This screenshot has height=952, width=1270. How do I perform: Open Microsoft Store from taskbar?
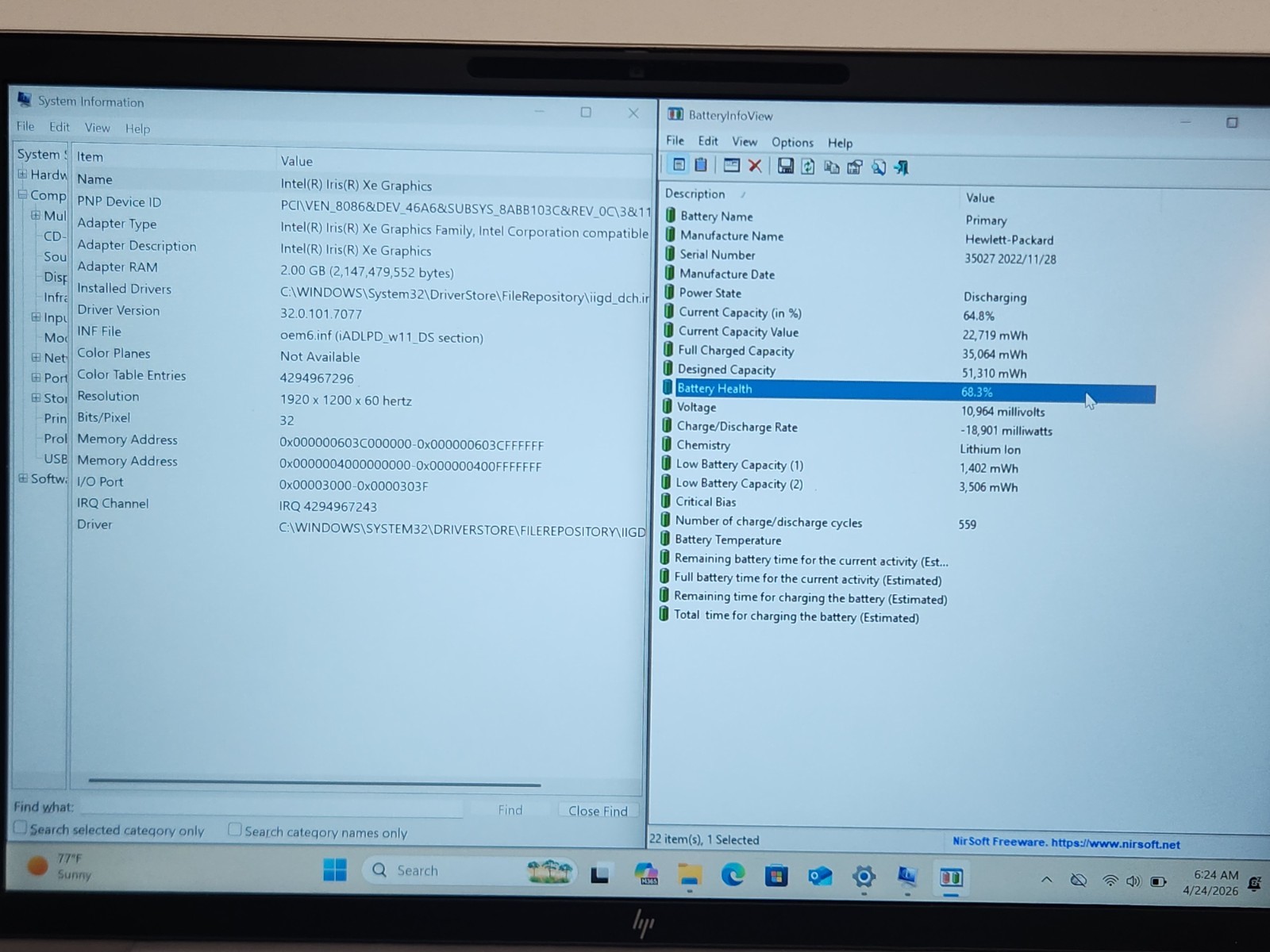click(776, 876)
